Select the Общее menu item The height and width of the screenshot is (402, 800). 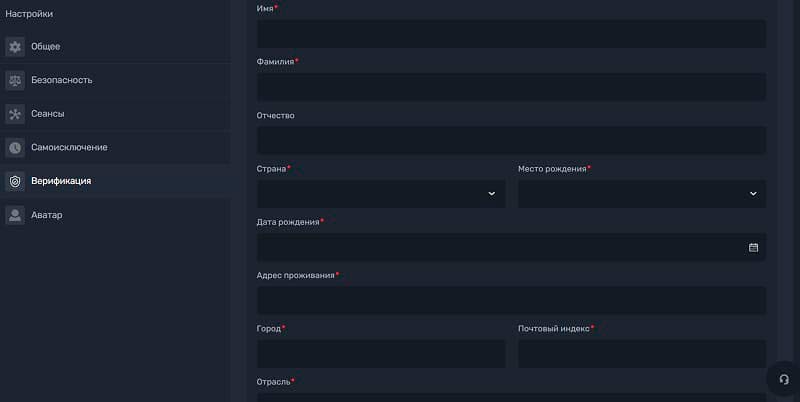point(45,47)
